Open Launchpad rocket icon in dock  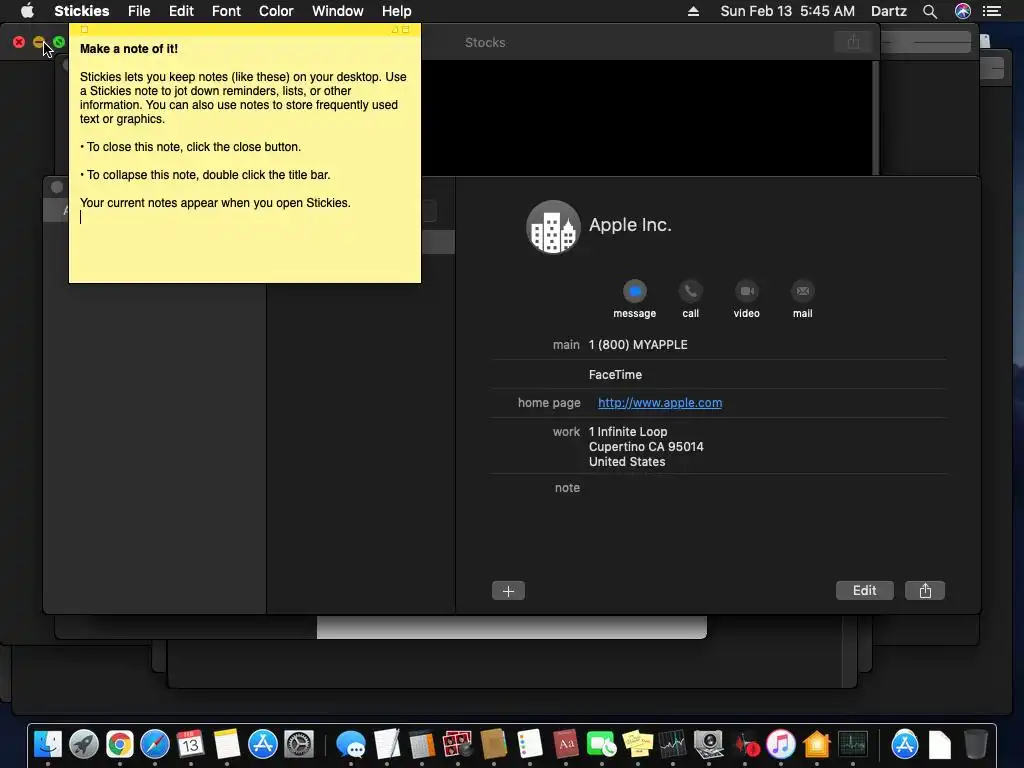(x=84, y=744)
